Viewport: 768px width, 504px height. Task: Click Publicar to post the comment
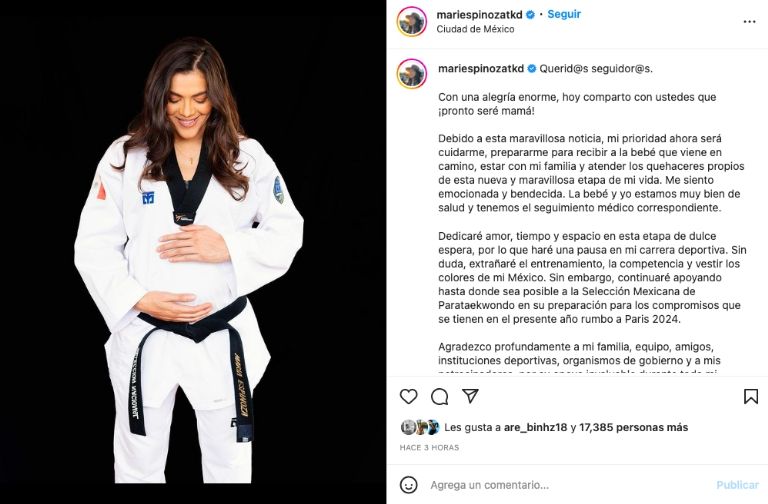click(737, 485)
